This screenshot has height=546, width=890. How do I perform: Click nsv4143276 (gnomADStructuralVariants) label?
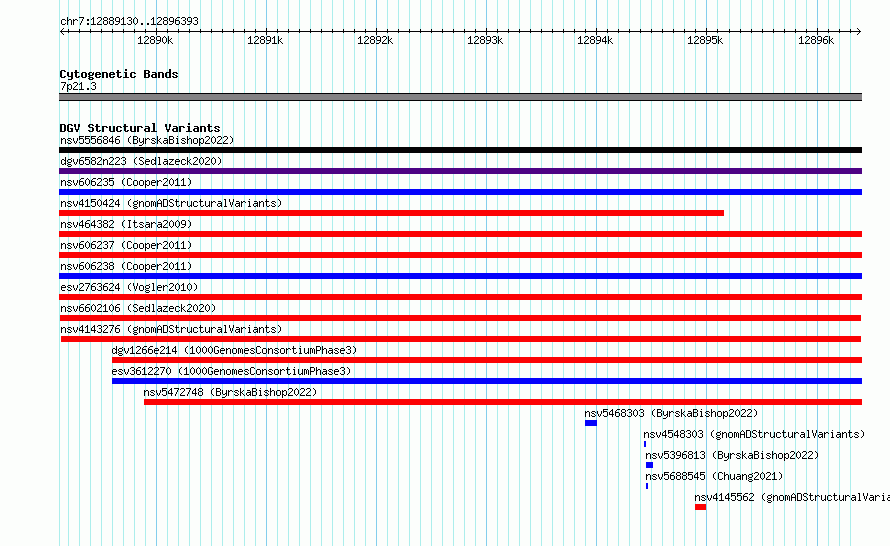click(171, 329)
